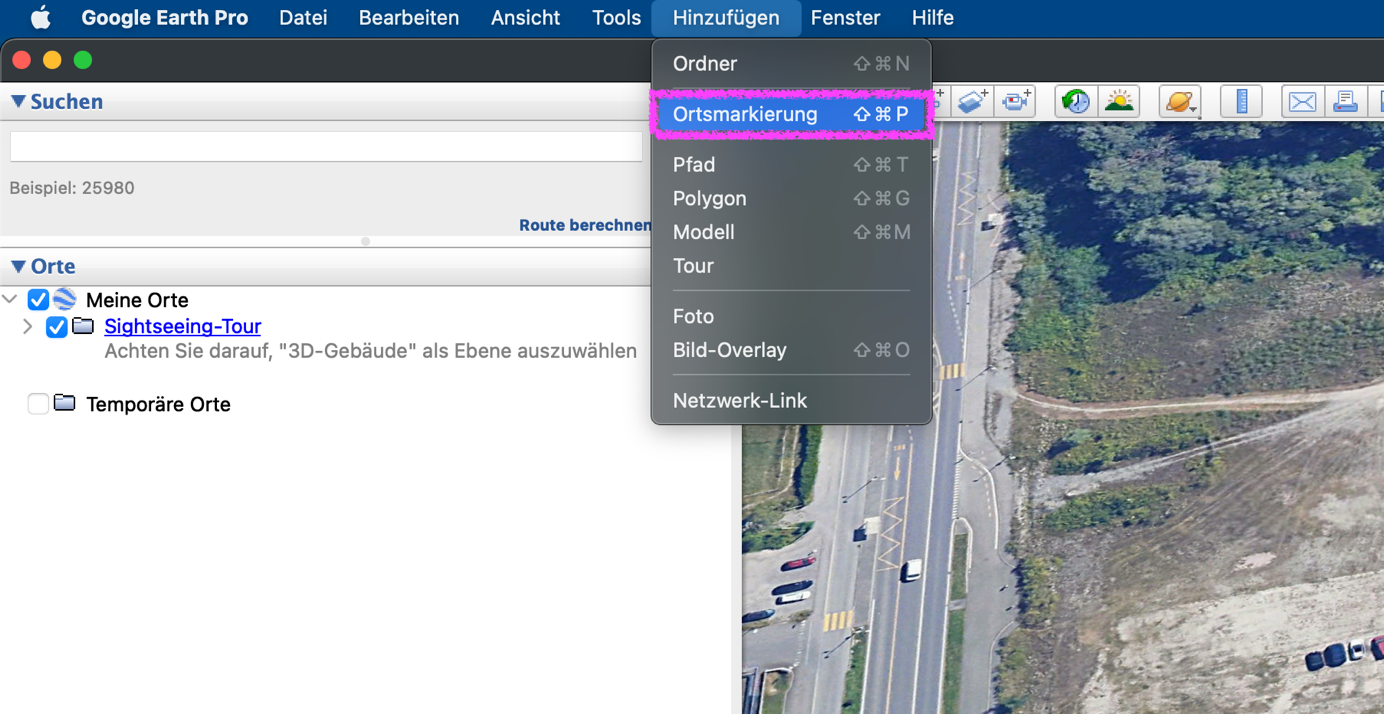Image resolution: width=1384 pixels, height=714 pixels.
Task: Click the Meine Orte globe icon
Action: coord(64,299)
